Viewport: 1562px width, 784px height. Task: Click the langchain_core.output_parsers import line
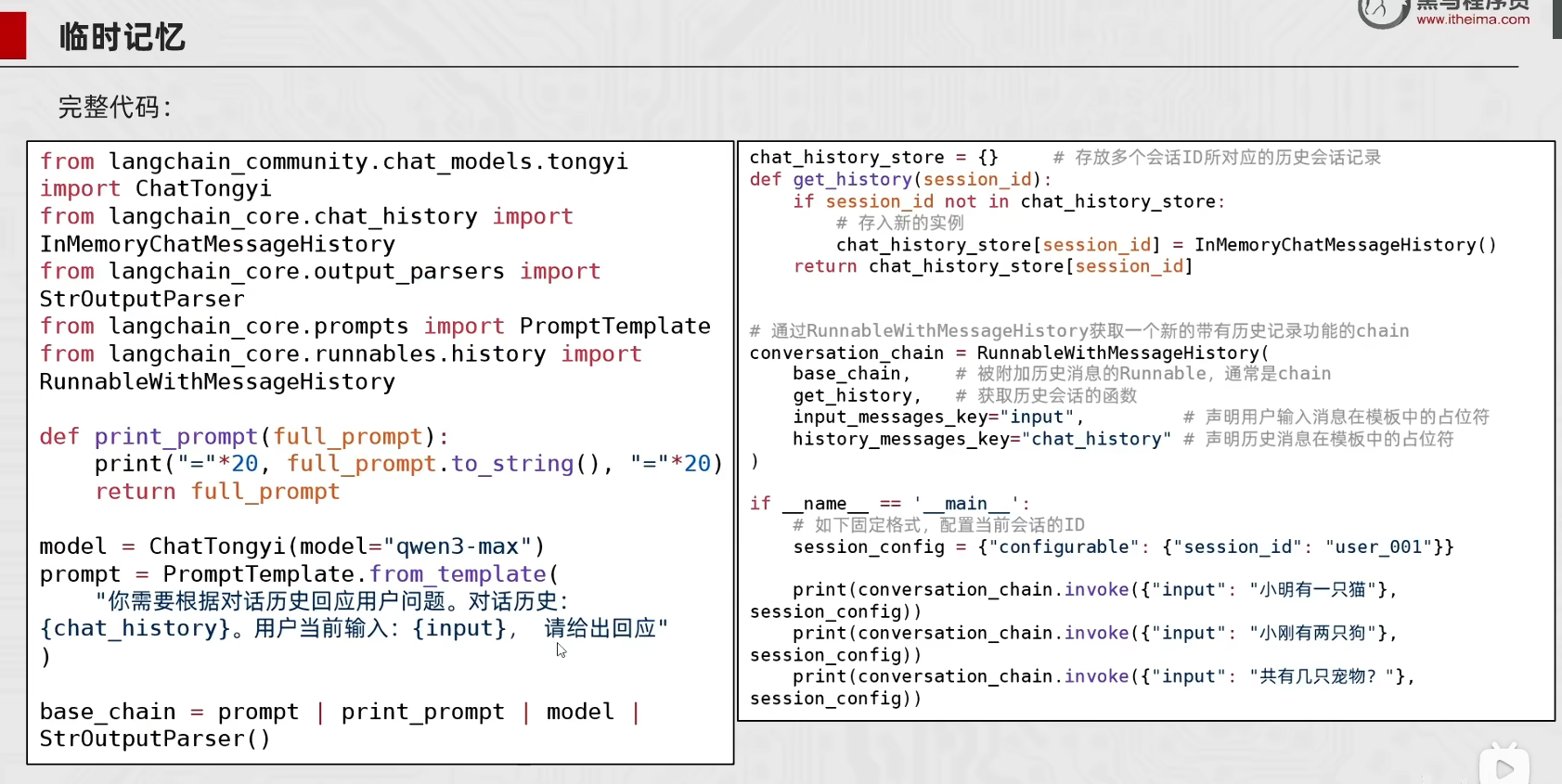tap(320, 271)
